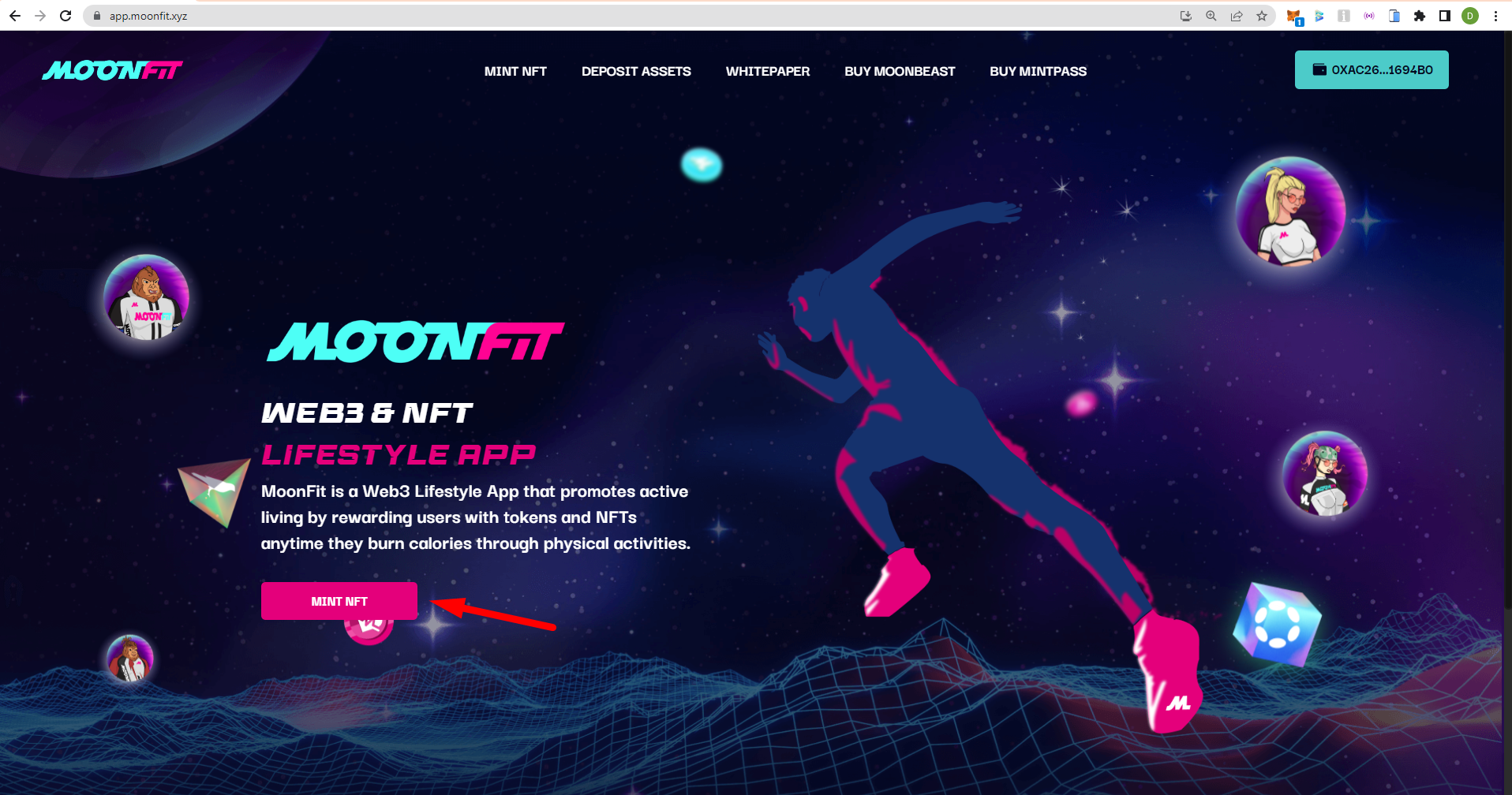Click the green profile avatar D
1512x795 pixels.
(x=1470, y=16)
